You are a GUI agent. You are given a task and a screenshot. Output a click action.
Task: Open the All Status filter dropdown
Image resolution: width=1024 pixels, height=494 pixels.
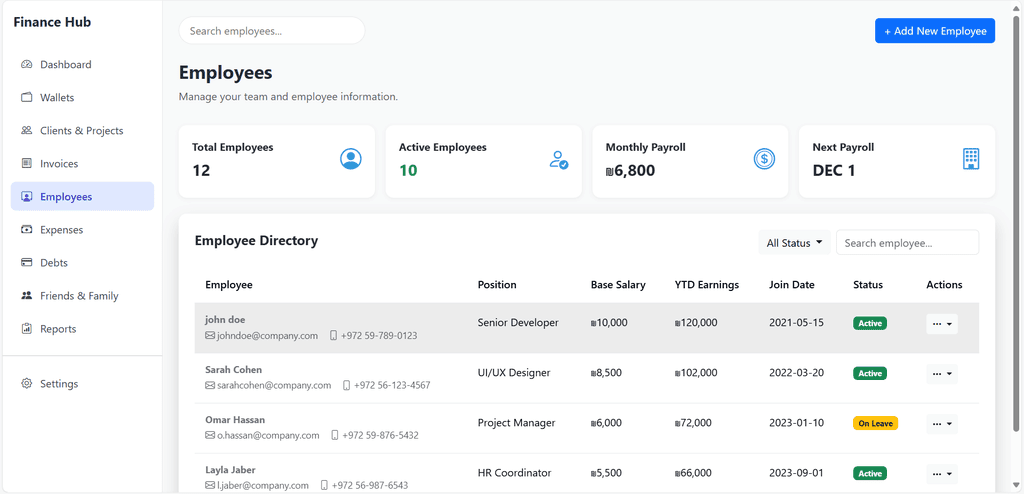pos(794,242)
